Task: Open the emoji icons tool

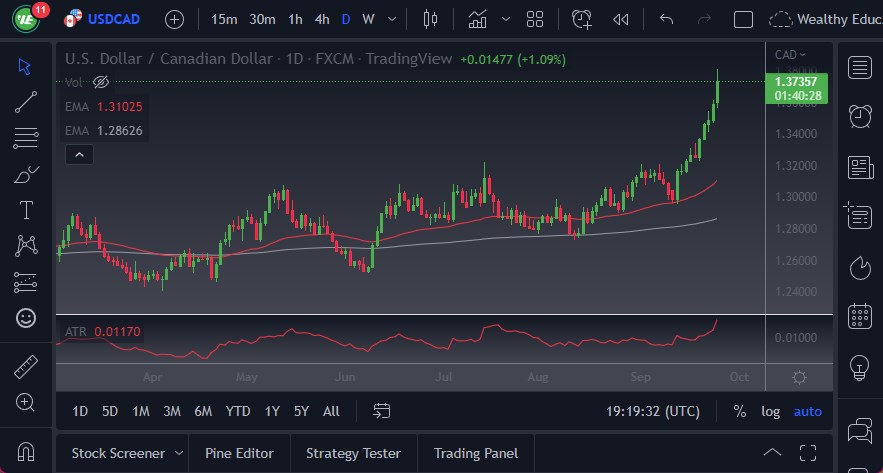Action: 26,318
